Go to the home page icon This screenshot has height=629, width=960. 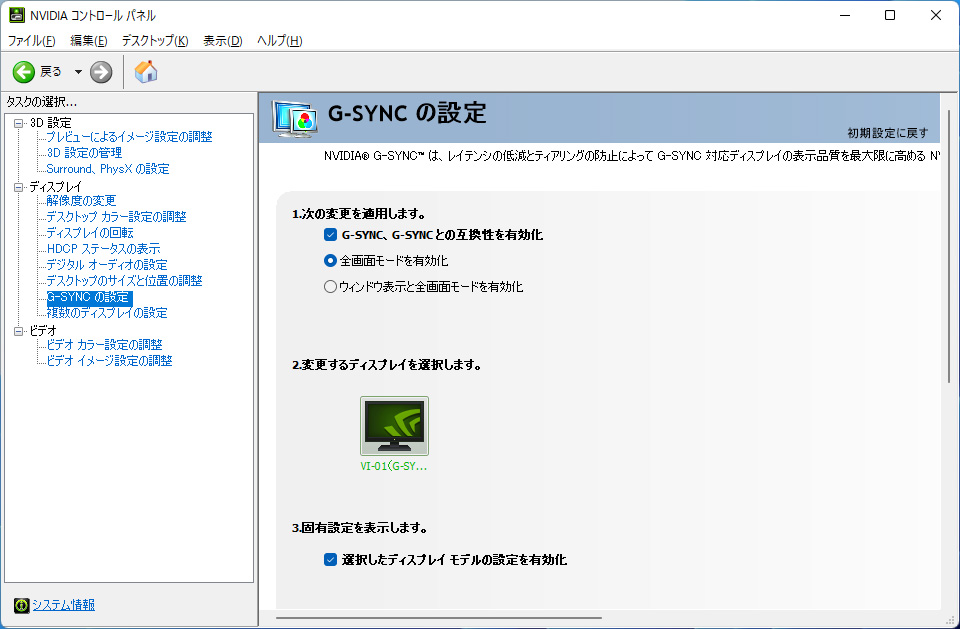(x=146, y=72)
